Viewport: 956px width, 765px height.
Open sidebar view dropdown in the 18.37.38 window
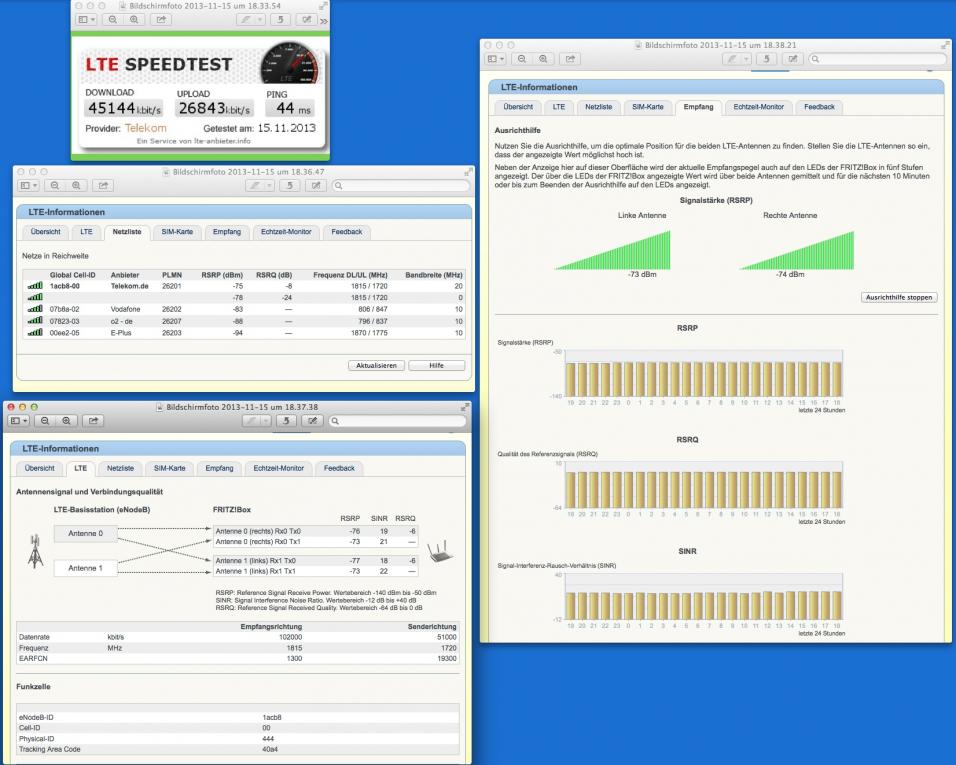coord(19,421)
